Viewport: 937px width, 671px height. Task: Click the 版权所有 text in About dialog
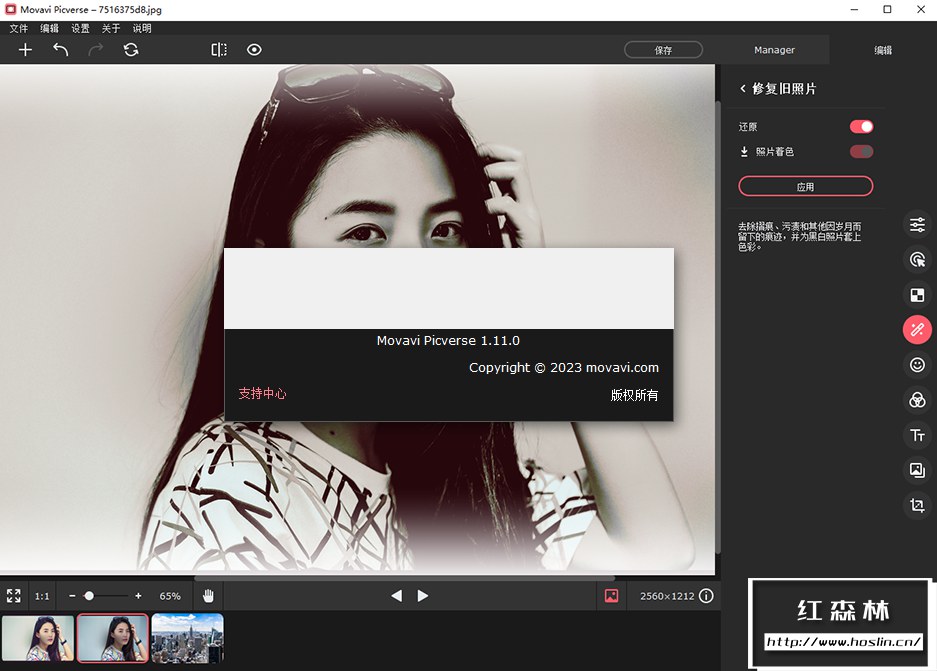[634, 395]
